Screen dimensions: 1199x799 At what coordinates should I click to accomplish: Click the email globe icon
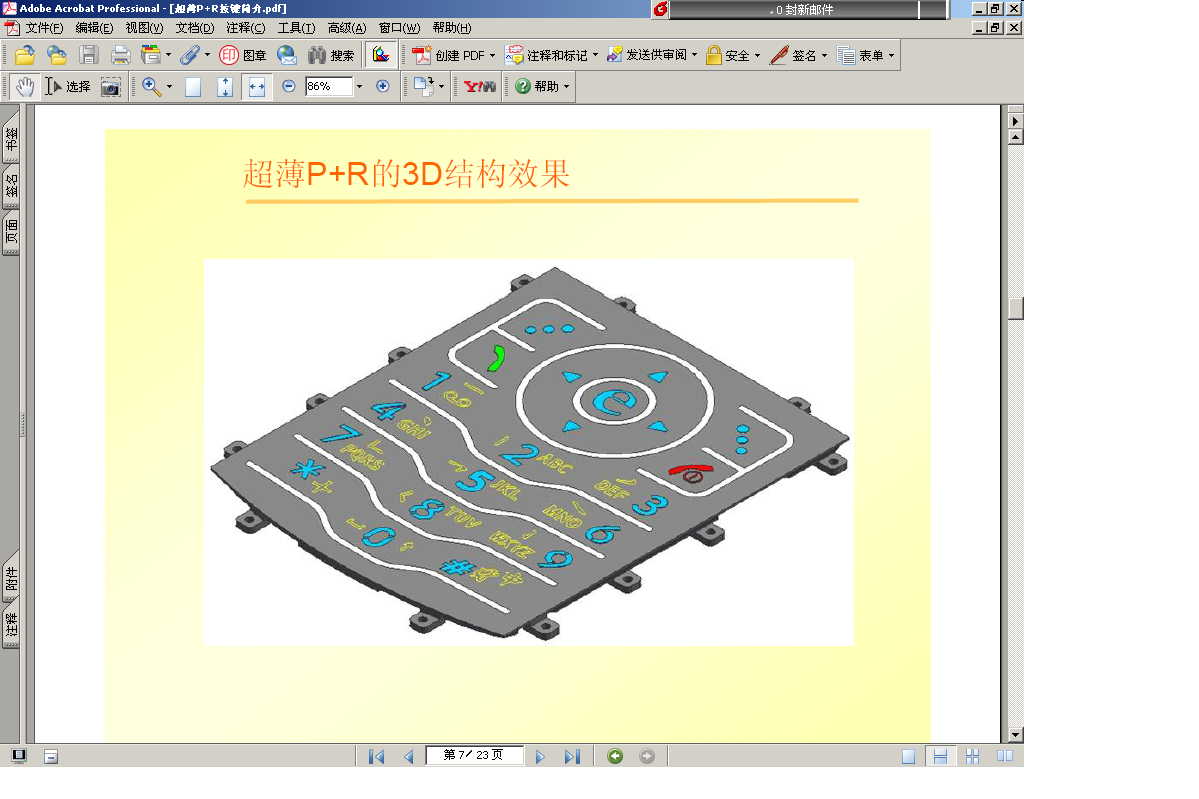[287, 55]
